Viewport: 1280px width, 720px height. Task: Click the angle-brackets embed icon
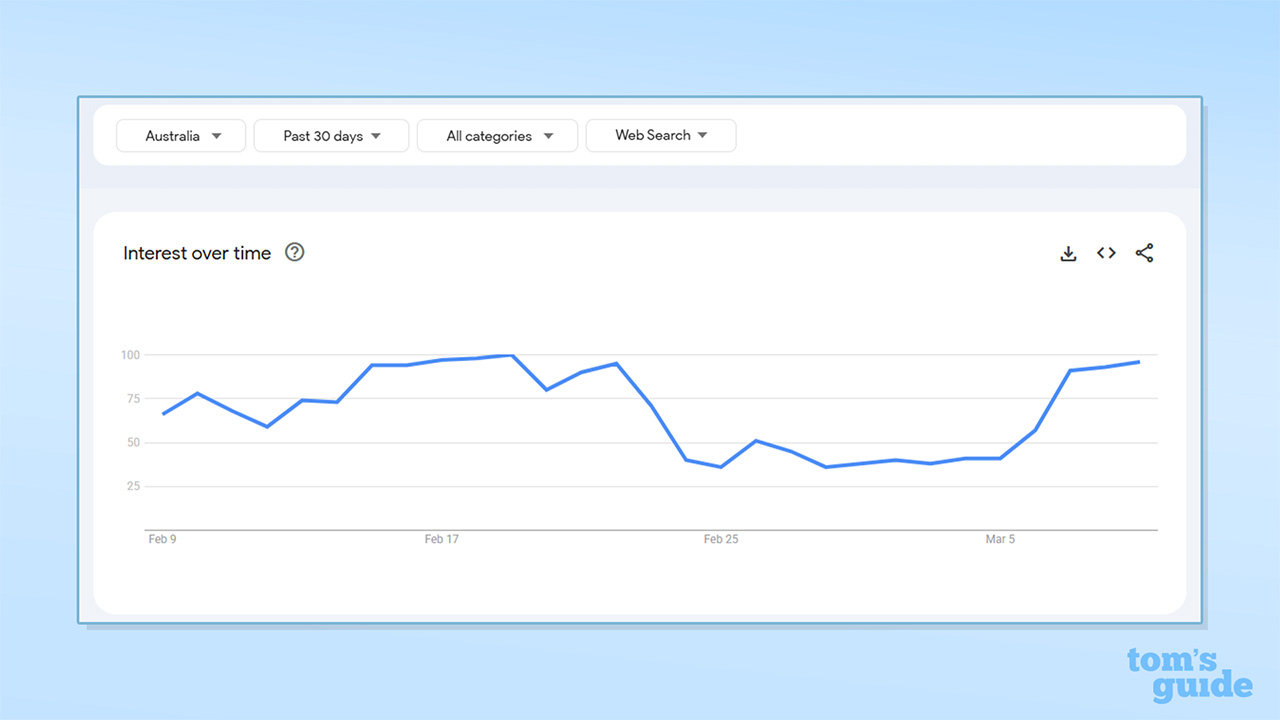click(1106, 253)
